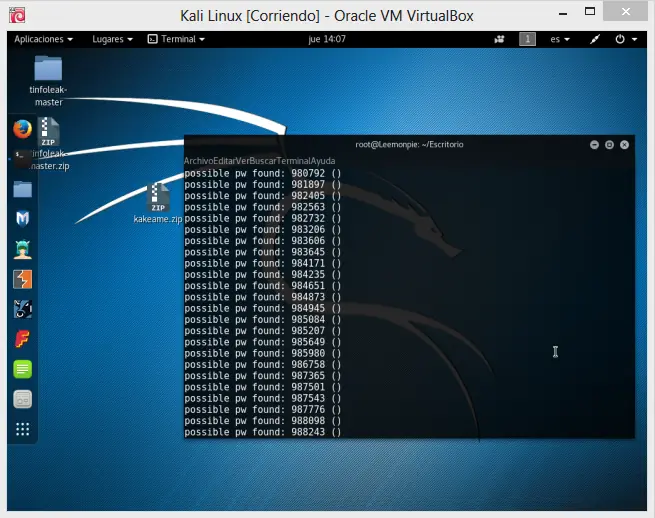
Task: Maximize the VirtualBox window
Action: 589,11
